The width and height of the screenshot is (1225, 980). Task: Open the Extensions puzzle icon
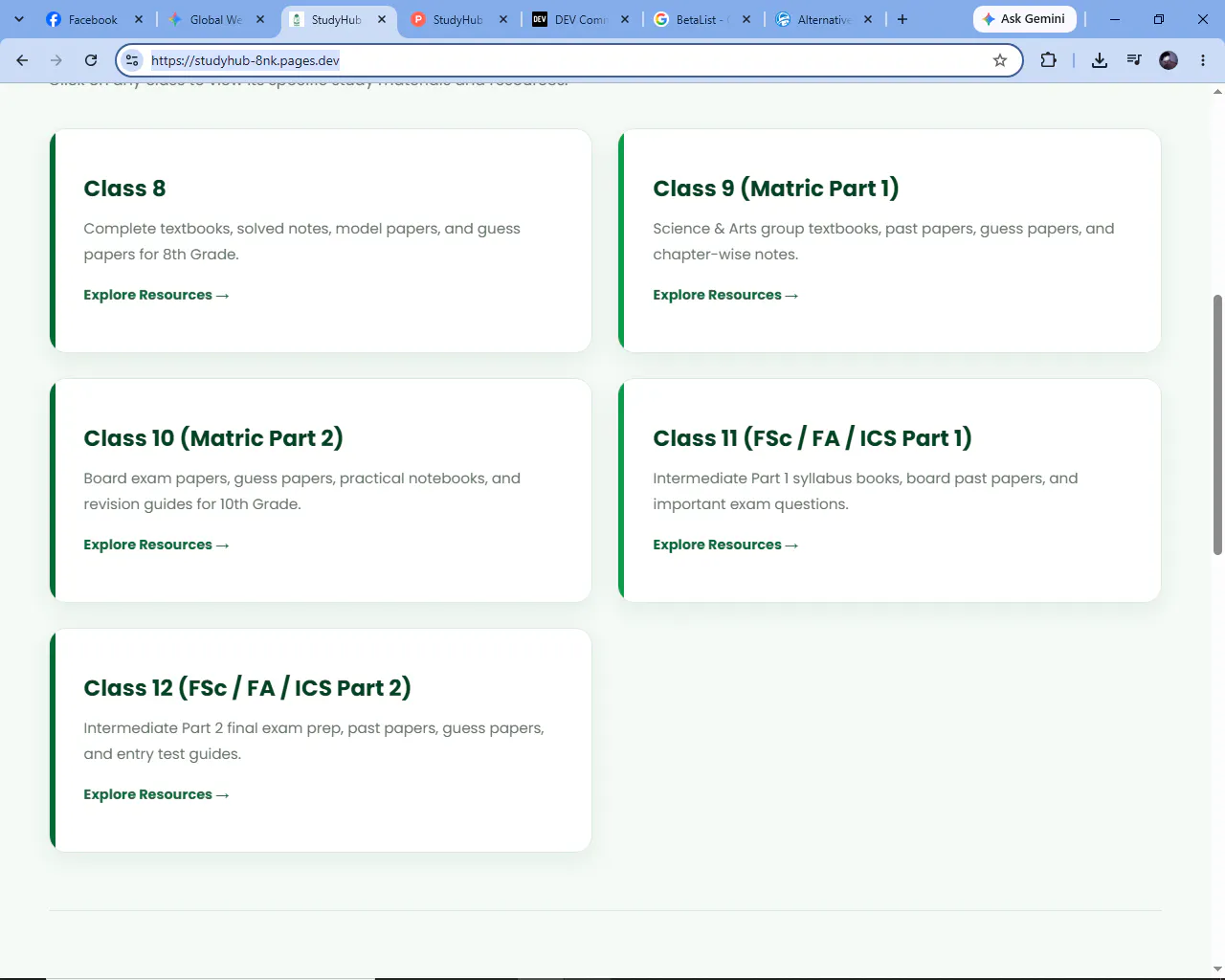click(1048, 60)
